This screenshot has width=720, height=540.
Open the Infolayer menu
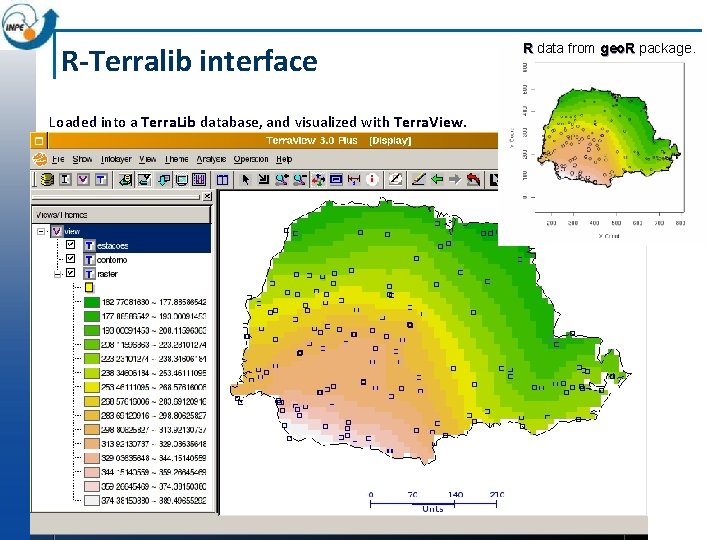pos(116,159)
